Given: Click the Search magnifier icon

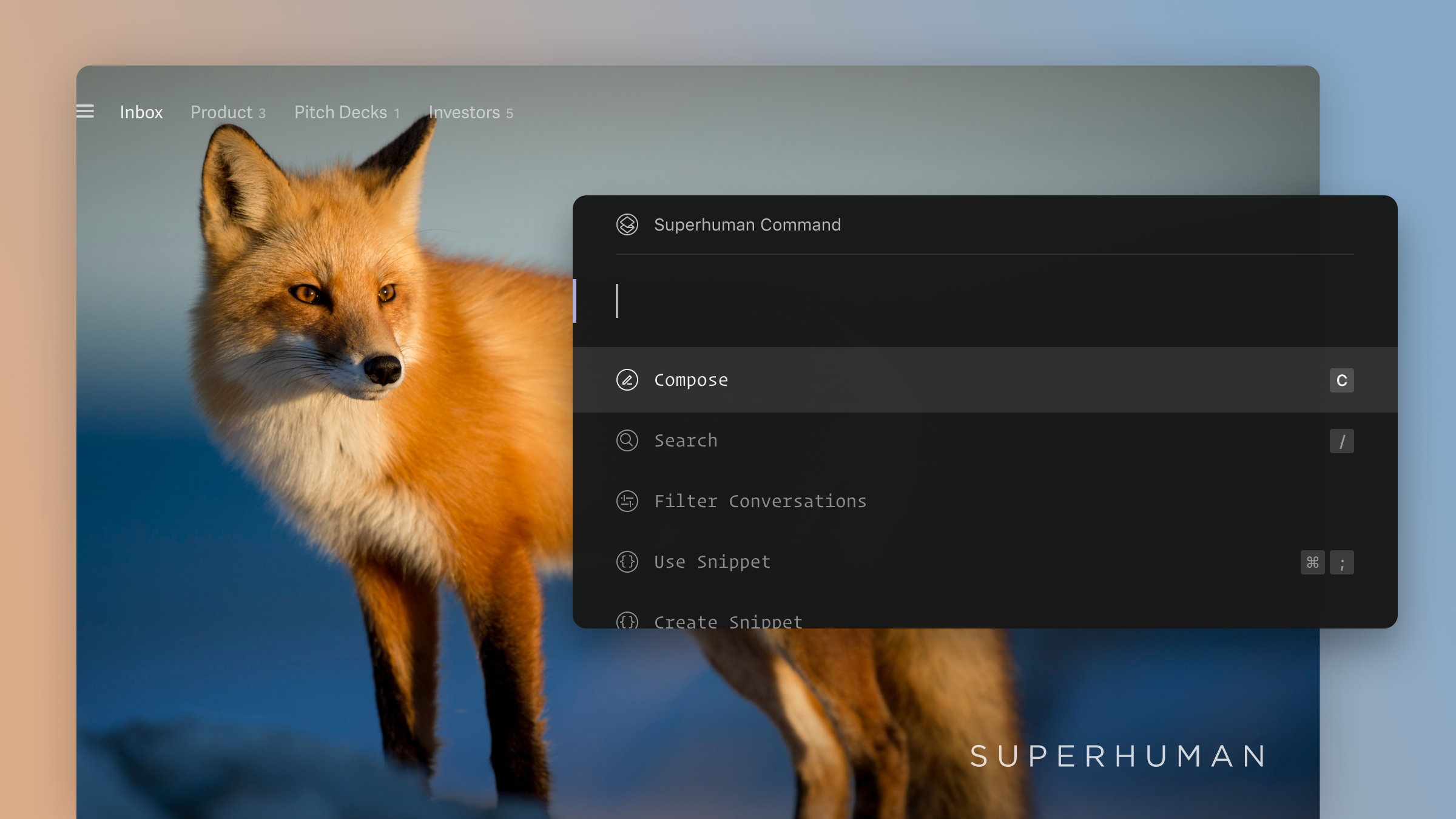Looking at the screenshot, I should [627, 440].
